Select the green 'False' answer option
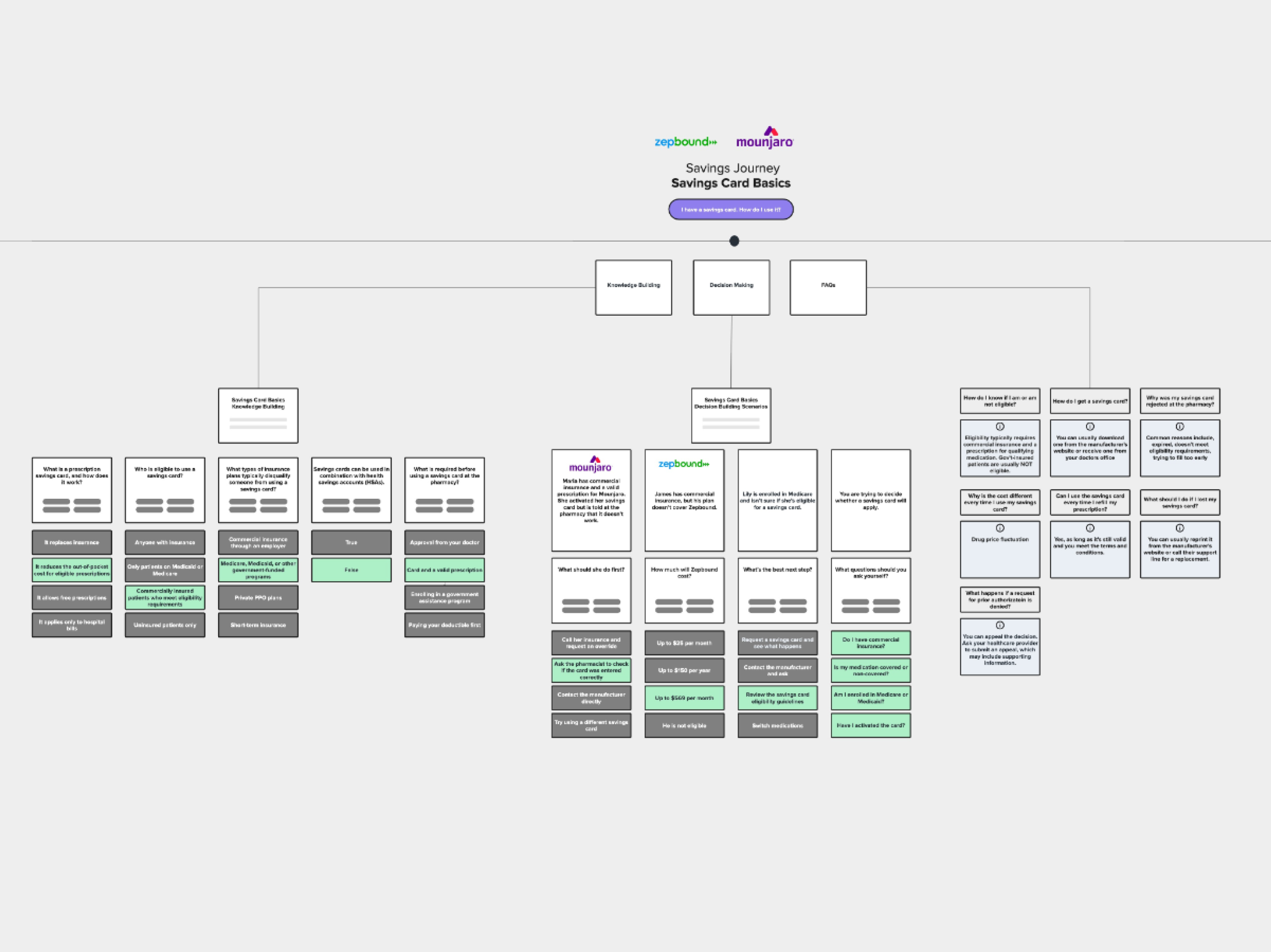 point(351,570)
